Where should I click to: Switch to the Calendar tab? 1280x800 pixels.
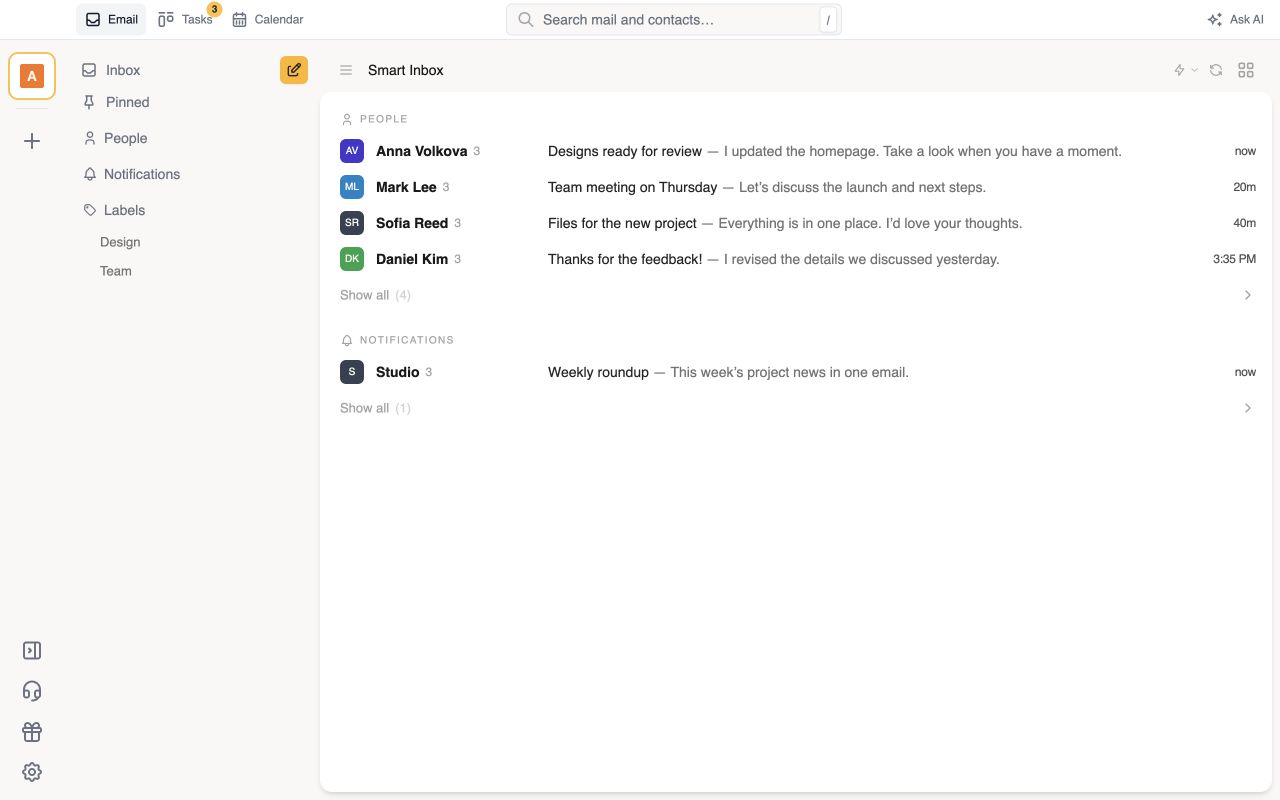[268, 19]
